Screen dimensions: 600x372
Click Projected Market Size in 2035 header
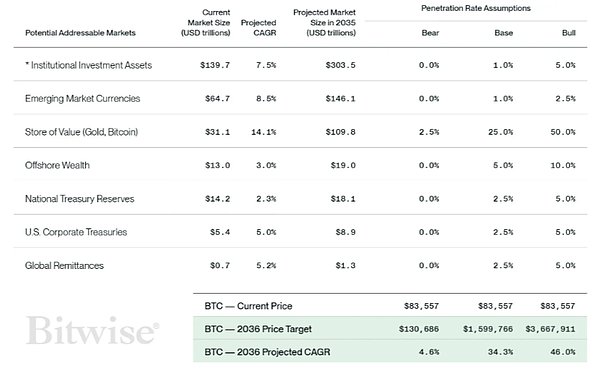[324, 23]
